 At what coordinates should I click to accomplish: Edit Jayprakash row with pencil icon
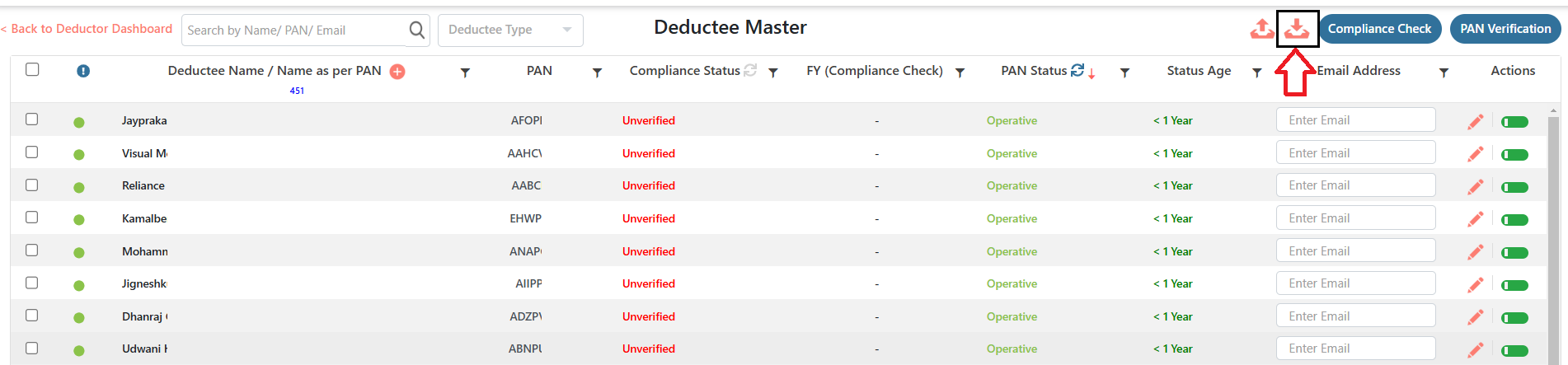(1476, 122)
